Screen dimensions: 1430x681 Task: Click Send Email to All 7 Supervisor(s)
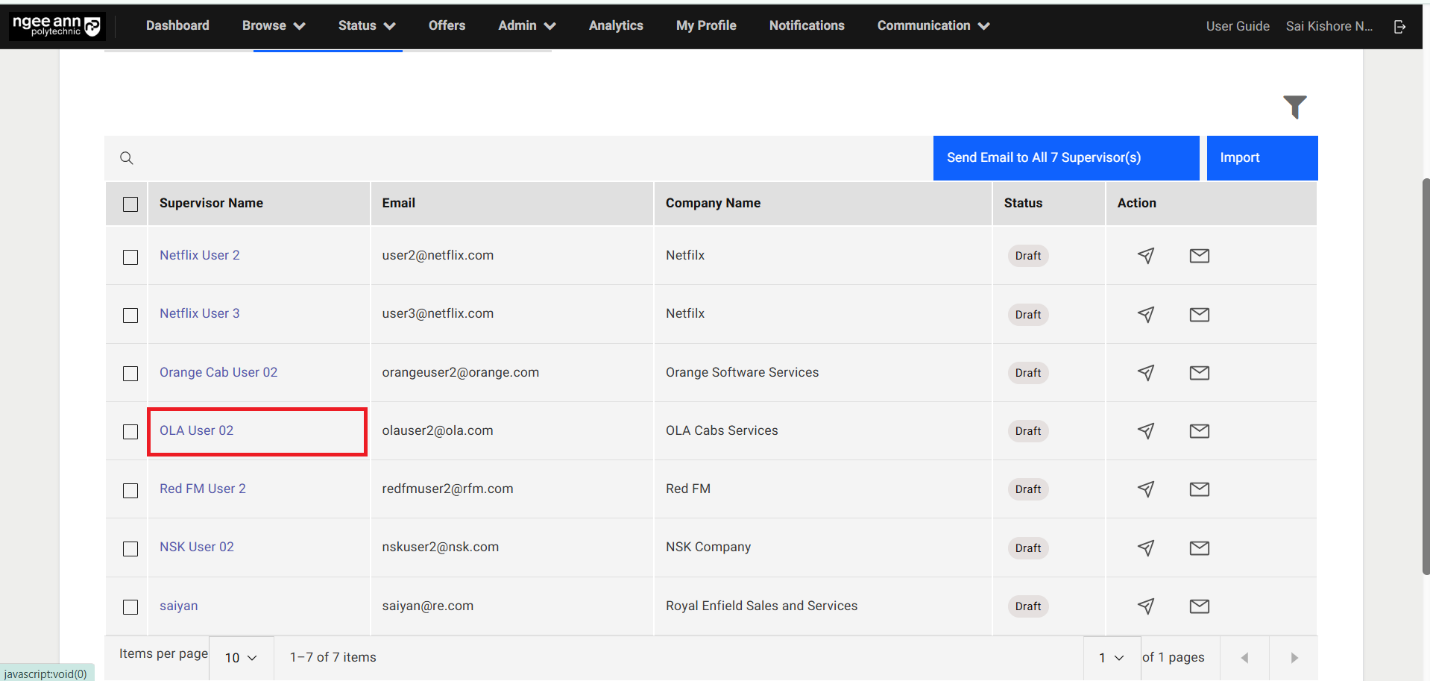(x=1065, y=157)
